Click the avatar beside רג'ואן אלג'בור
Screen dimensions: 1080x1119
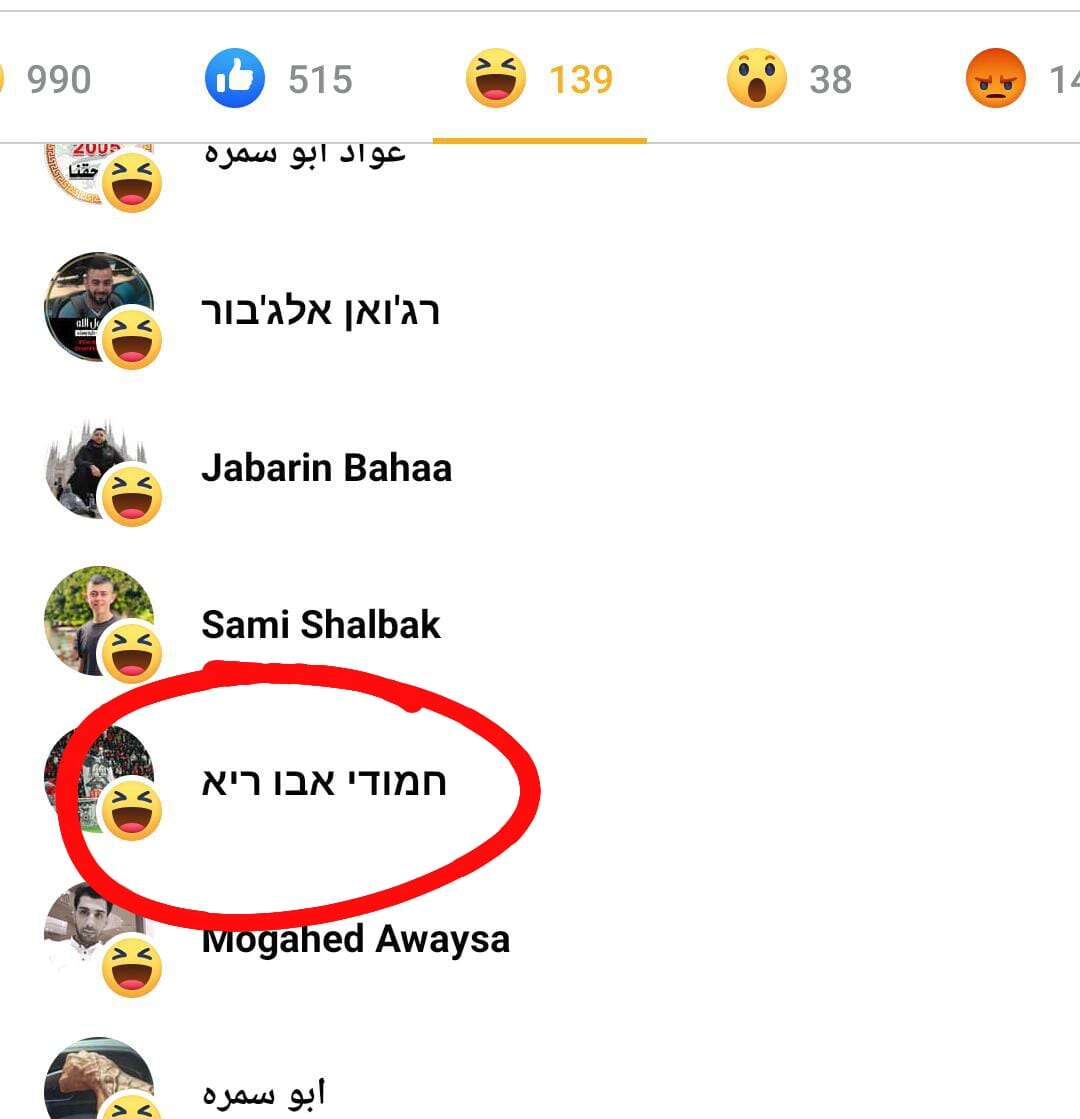pos(99,307)
